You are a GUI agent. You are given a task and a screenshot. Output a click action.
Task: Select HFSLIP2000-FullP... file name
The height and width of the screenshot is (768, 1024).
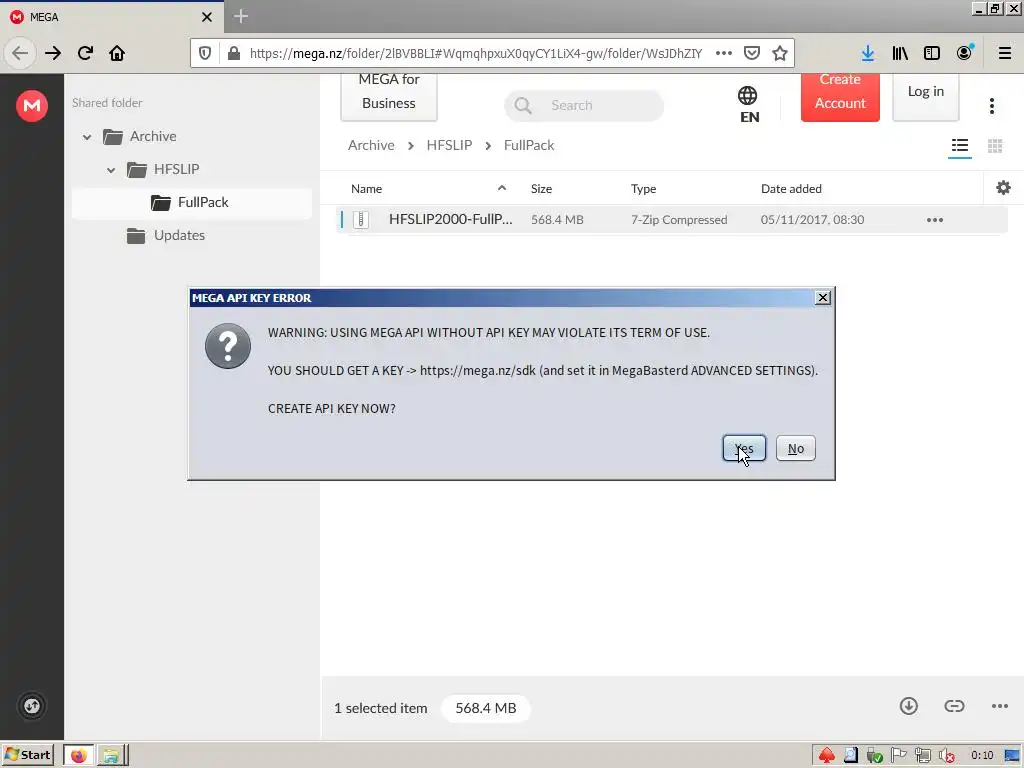pos(451,219)
